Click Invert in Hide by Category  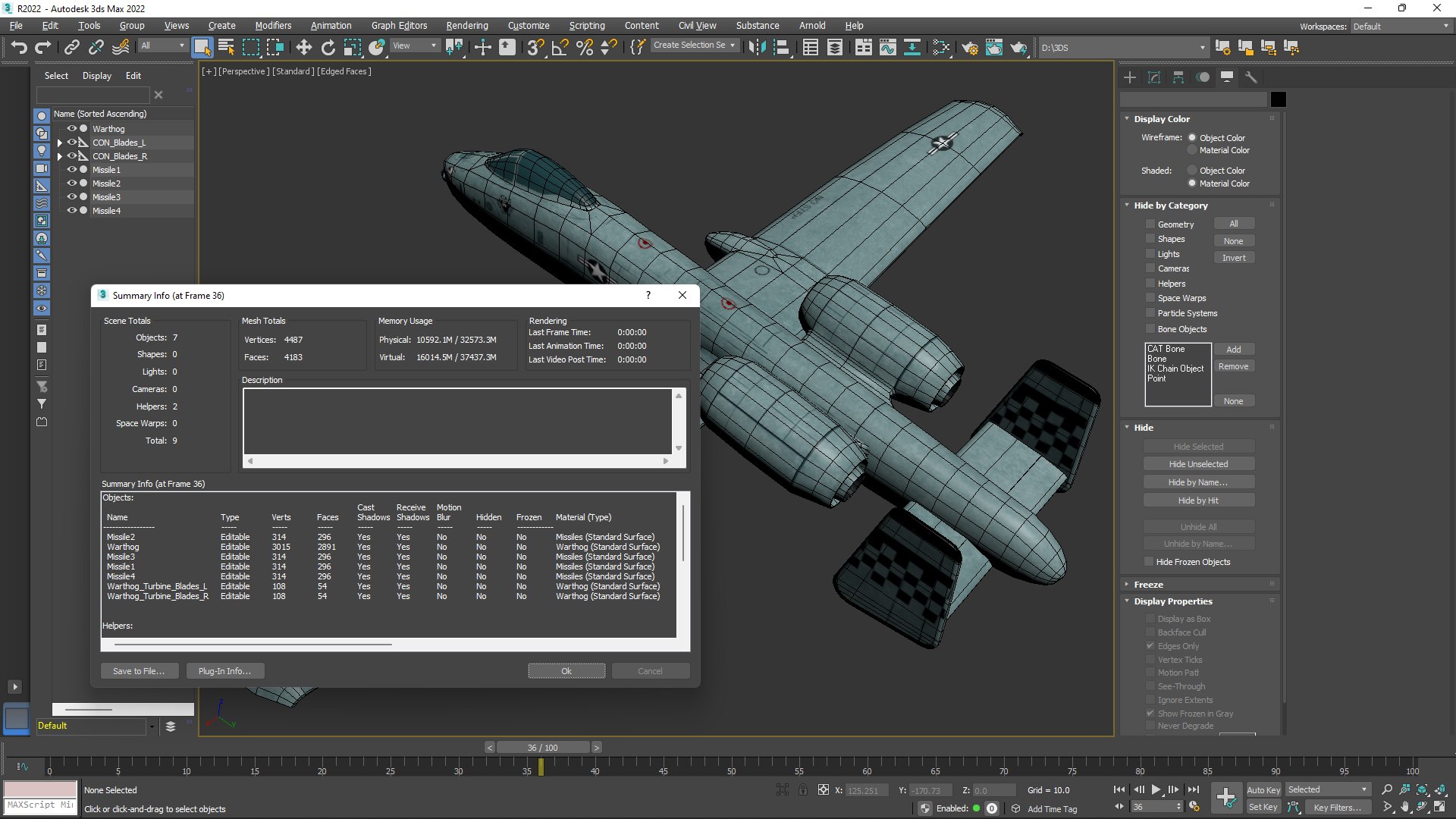[1234, 258]
